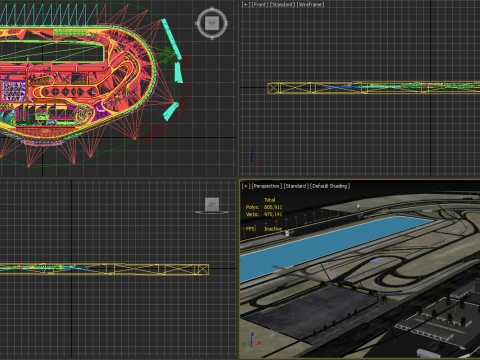Click the XYZ axis tripod in Perspective viewport
This screenshot has width=480, height=360.
[251, 340]
